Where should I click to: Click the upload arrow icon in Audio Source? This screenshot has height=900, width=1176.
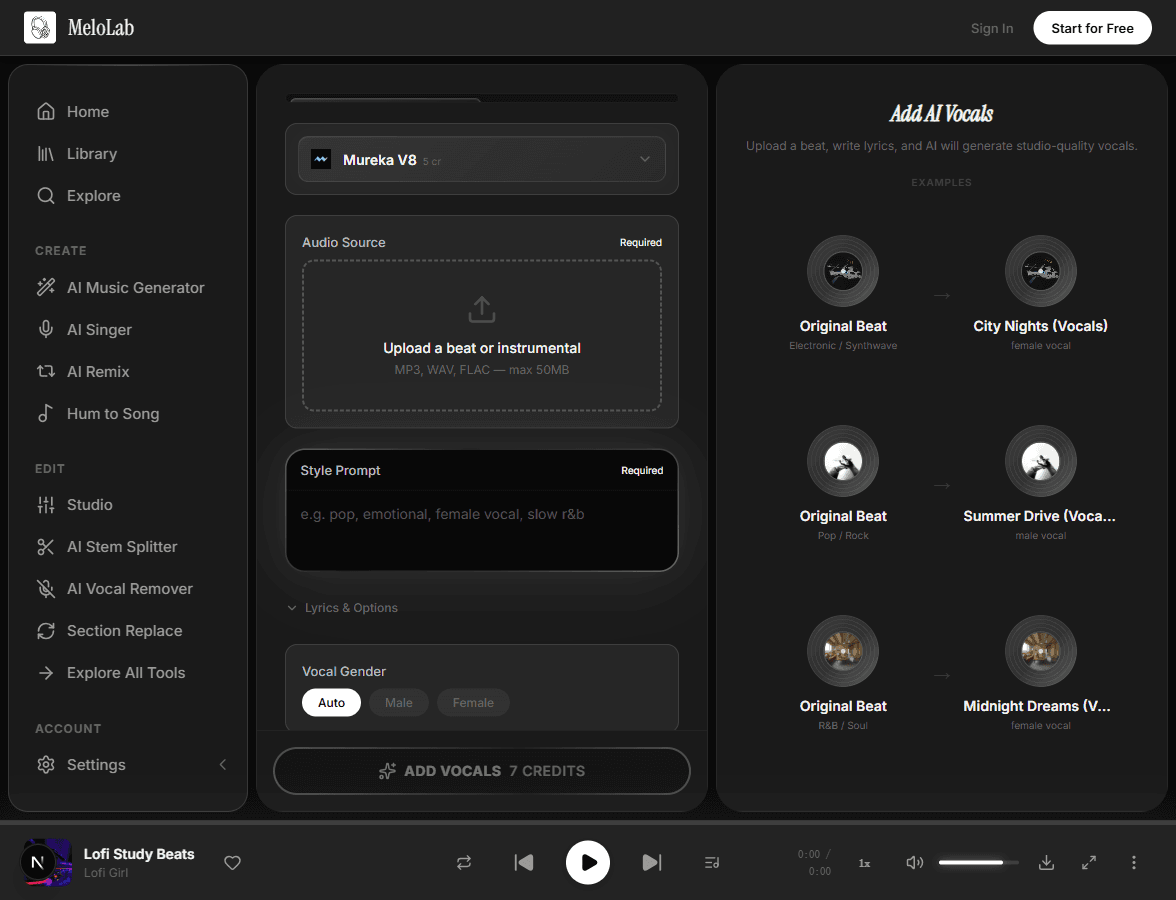coord(482,309)
